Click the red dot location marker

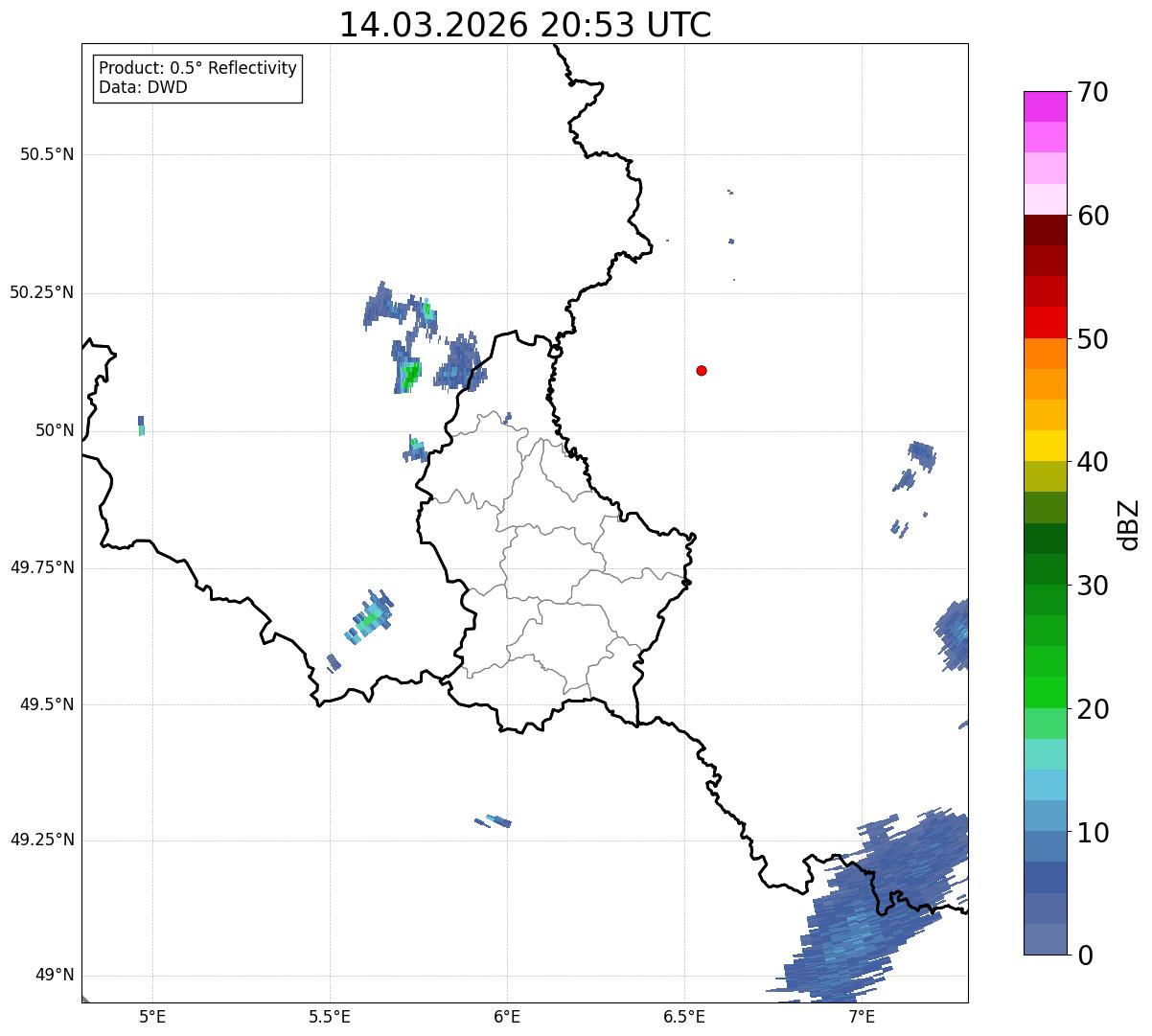[x=702, y=371]
